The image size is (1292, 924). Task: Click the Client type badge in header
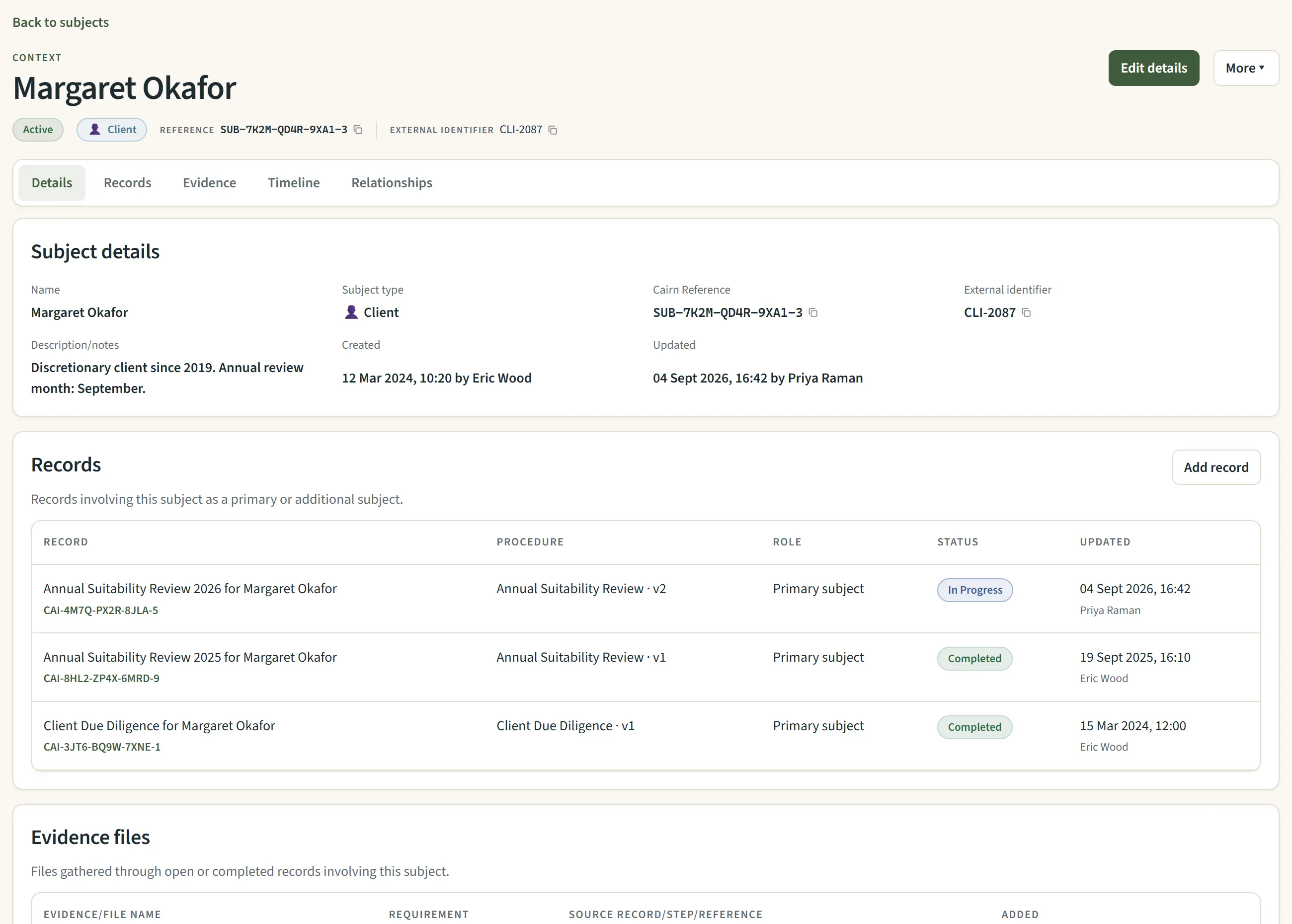[x=111, y=129]
